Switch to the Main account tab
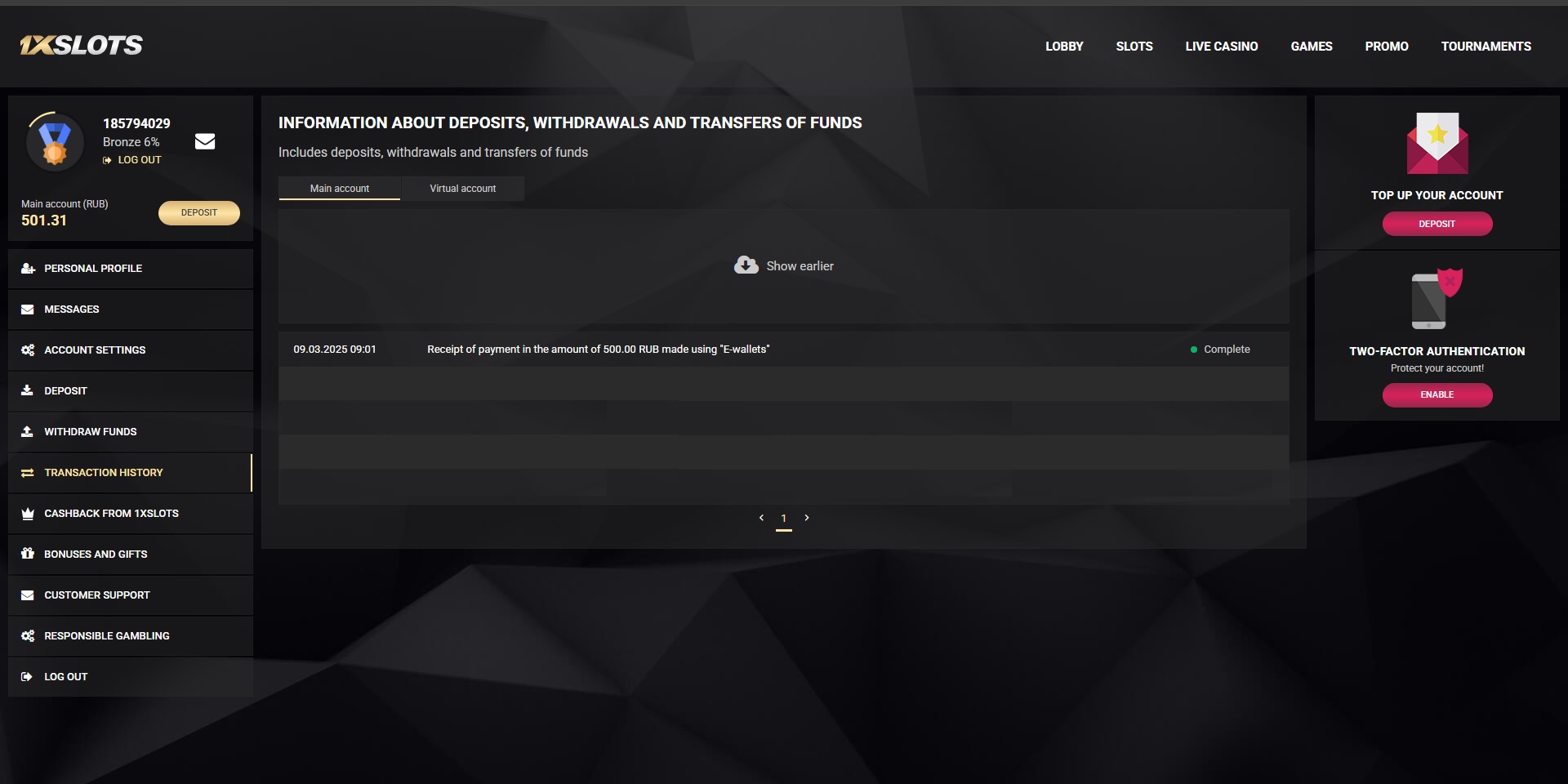Image resolution: width=1568 pixels, height=784 pixels. tap(340, 189)
